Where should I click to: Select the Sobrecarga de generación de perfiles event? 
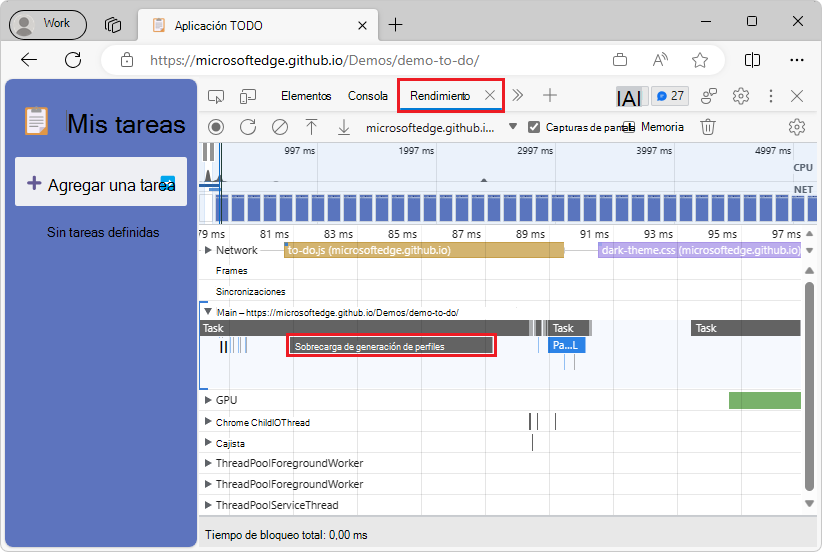(391, 346)
